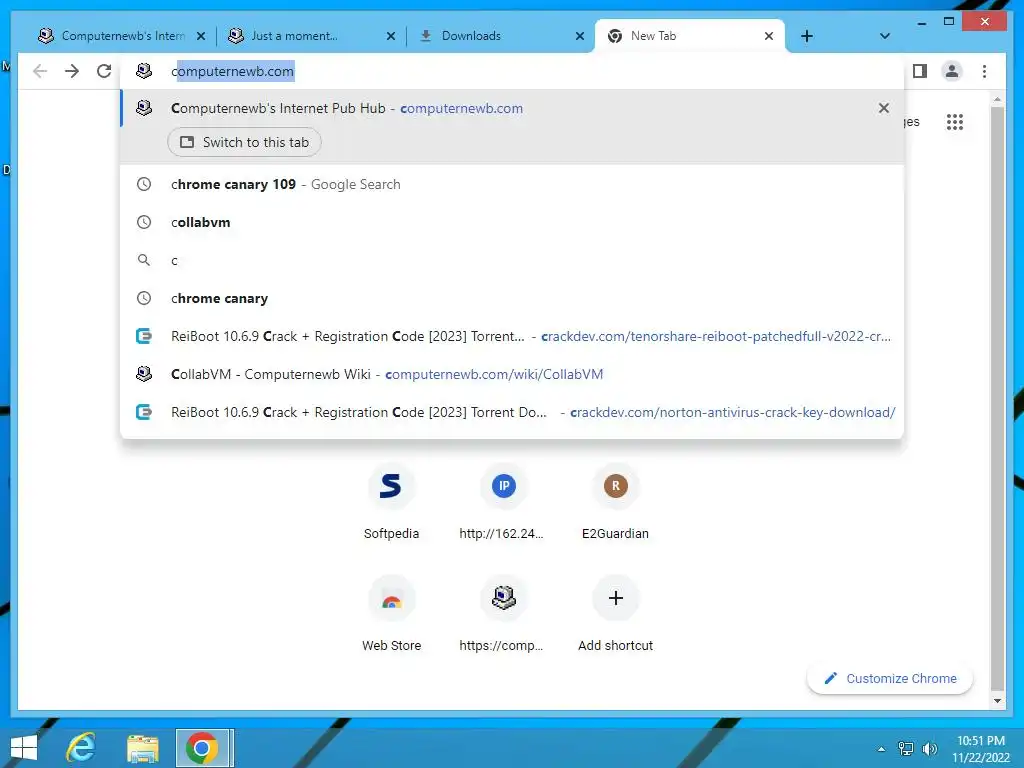Click the scrollbar down arrow
Viewport: 1024px width, 768px height.
(997, 701)
